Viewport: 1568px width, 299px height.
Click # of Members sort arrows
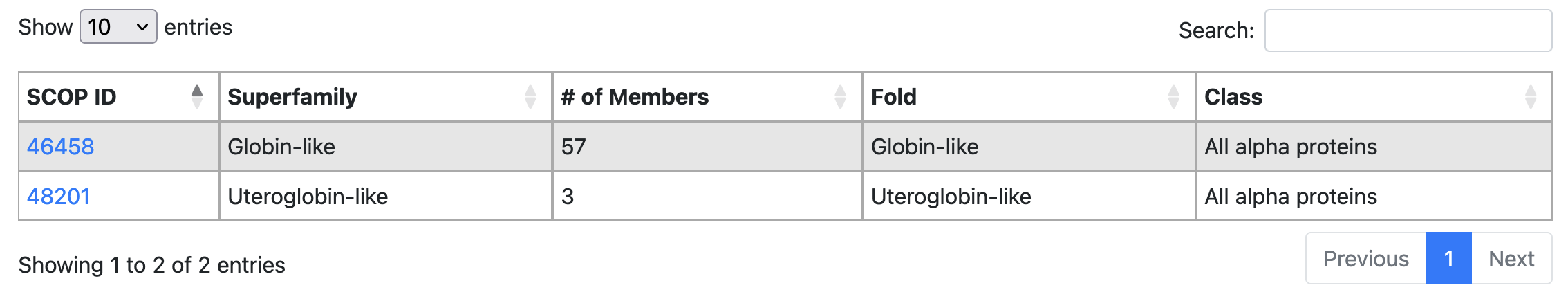(x=840, y=97)
